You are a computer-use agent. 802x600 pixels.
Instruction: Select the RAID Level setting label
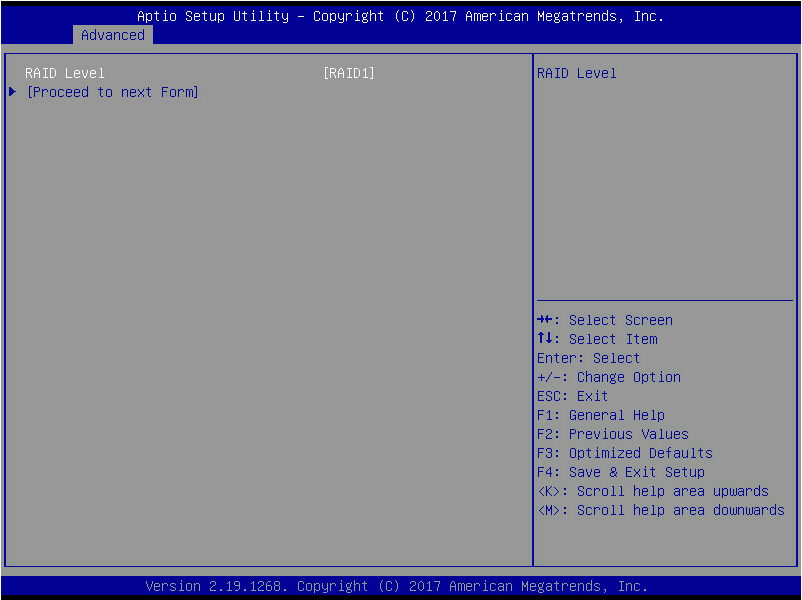tap(65, 73)
